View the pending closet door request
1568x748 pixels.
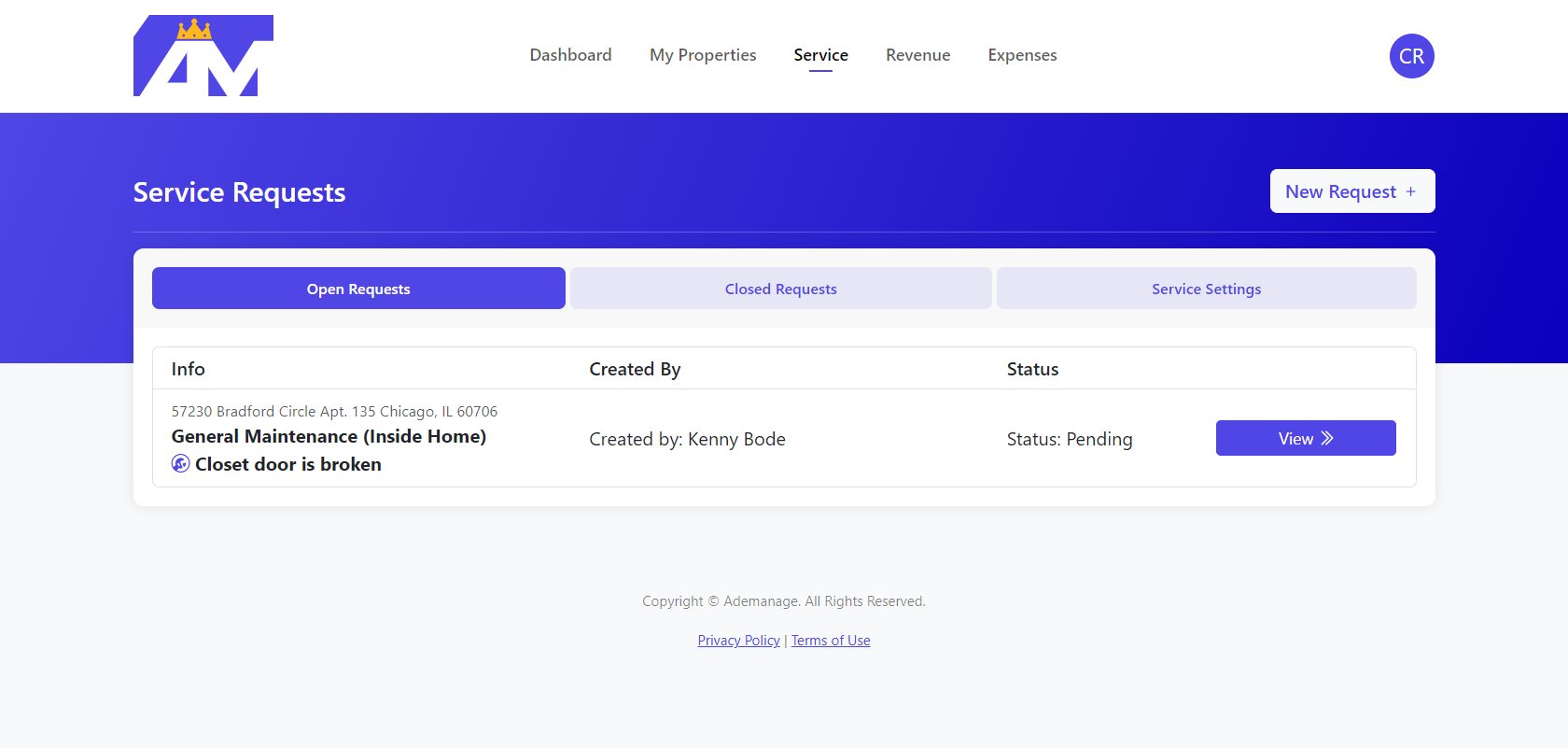pyautogui.click(x=1305, y=438)
